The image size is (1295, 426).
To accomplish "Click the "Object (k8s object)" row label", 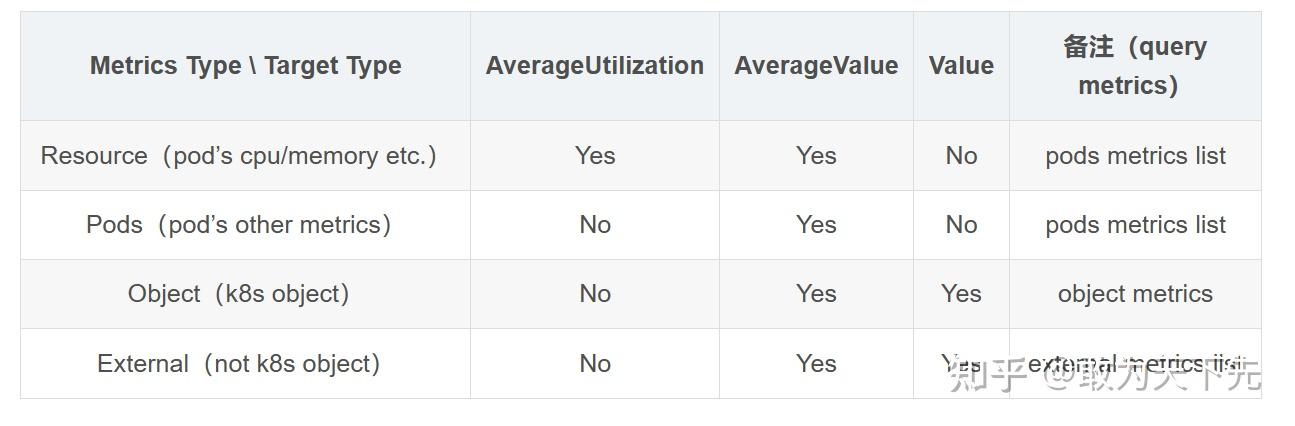I will point(239,294).
